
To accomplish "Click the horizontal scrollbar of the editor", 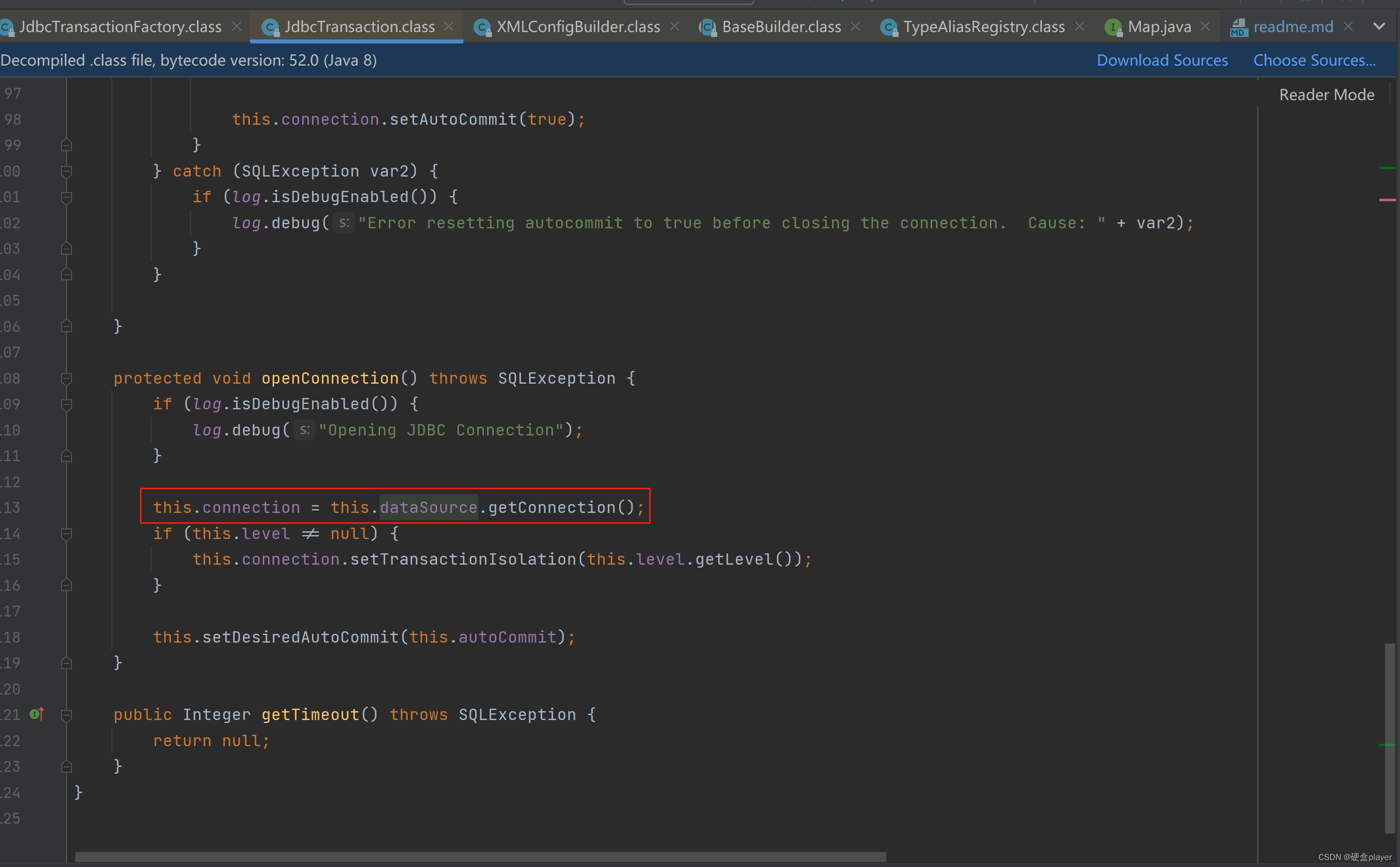I will (x=480, y=857).
